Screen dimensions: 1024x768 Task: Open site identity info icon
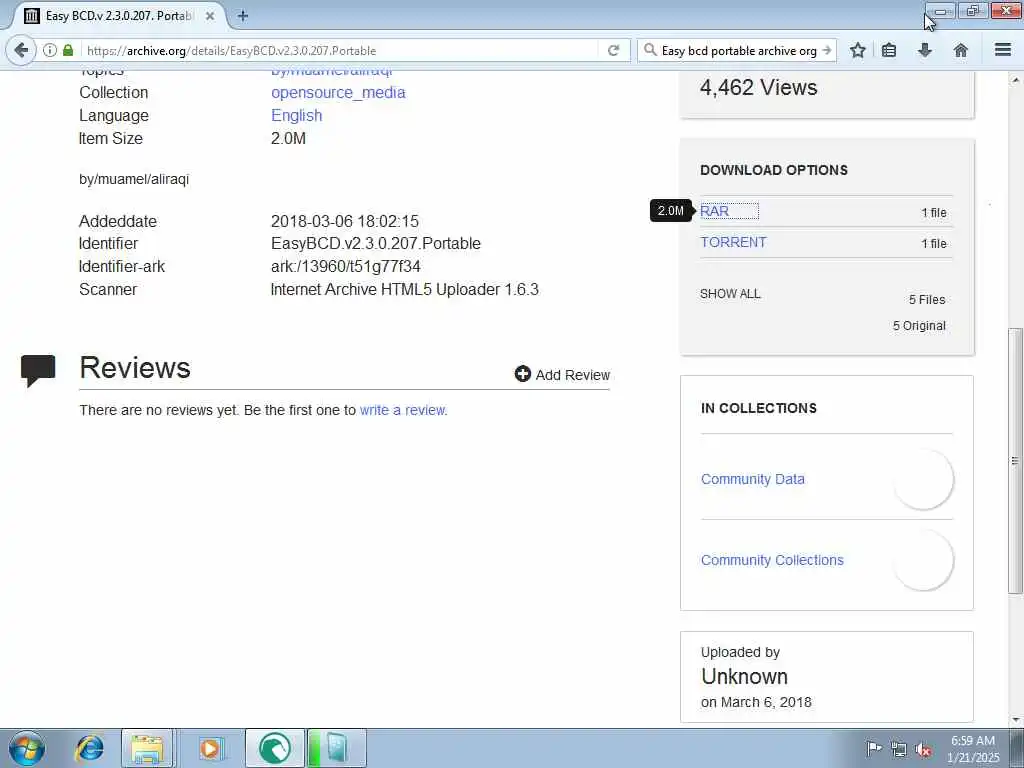point(50,50)
